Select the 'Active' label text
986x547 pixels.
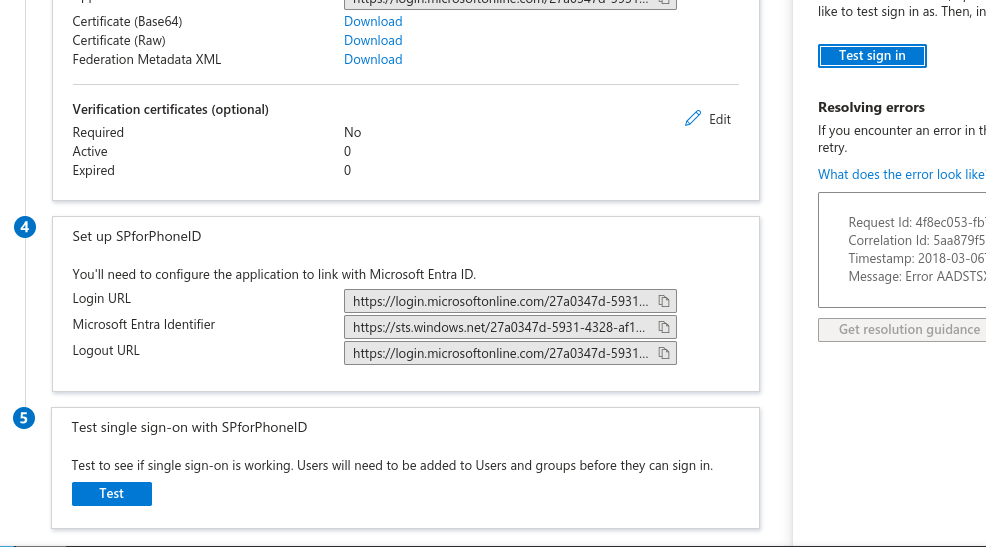90,152
